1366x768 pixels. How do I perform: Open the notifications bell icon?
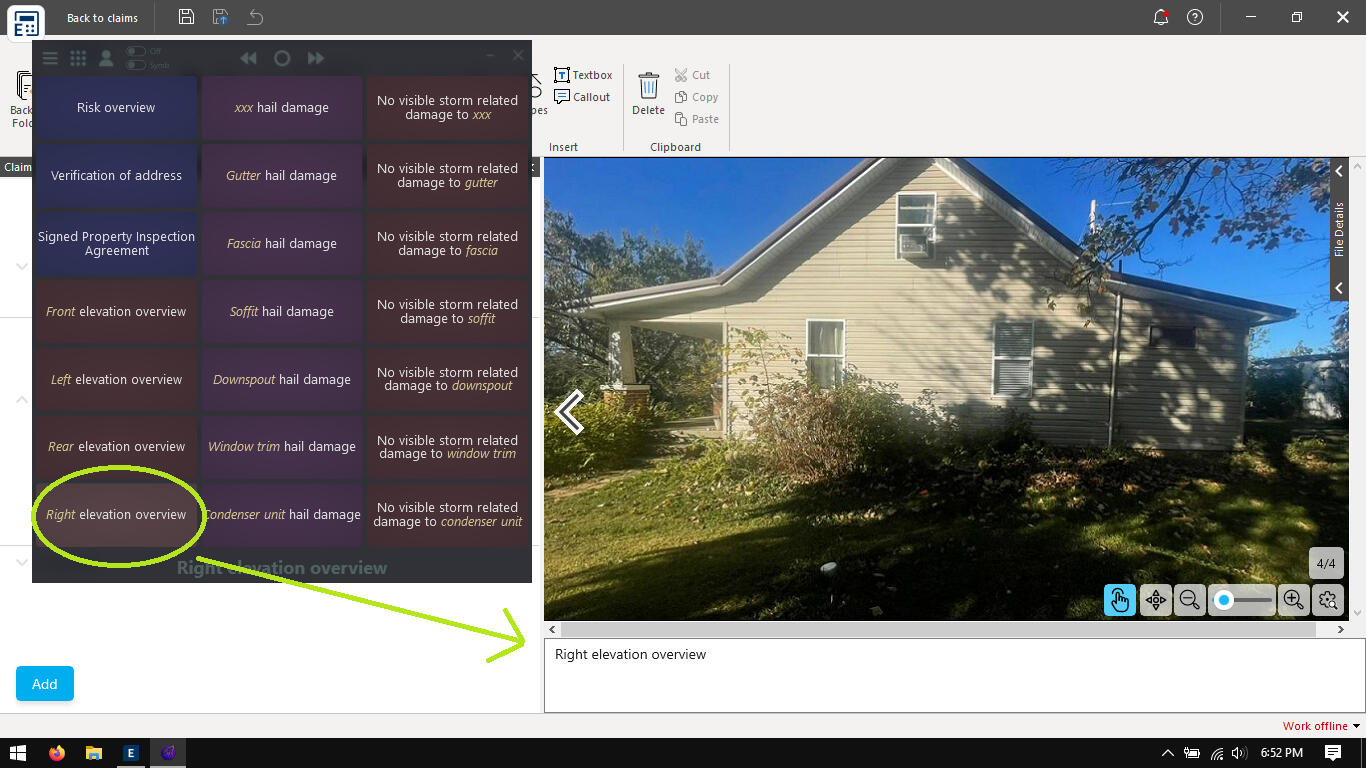(1161, 17)
